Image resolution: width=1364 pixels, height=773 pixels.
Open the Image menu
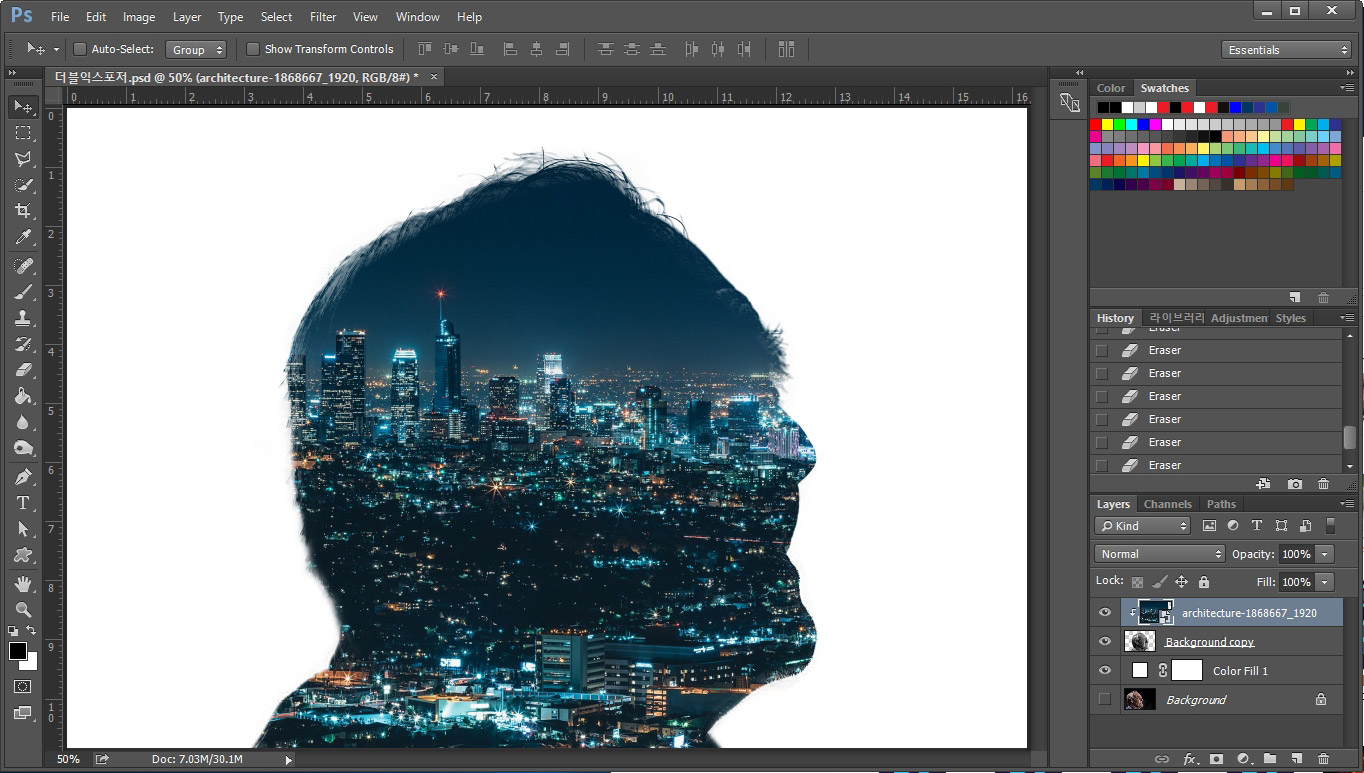coord(139,17)
